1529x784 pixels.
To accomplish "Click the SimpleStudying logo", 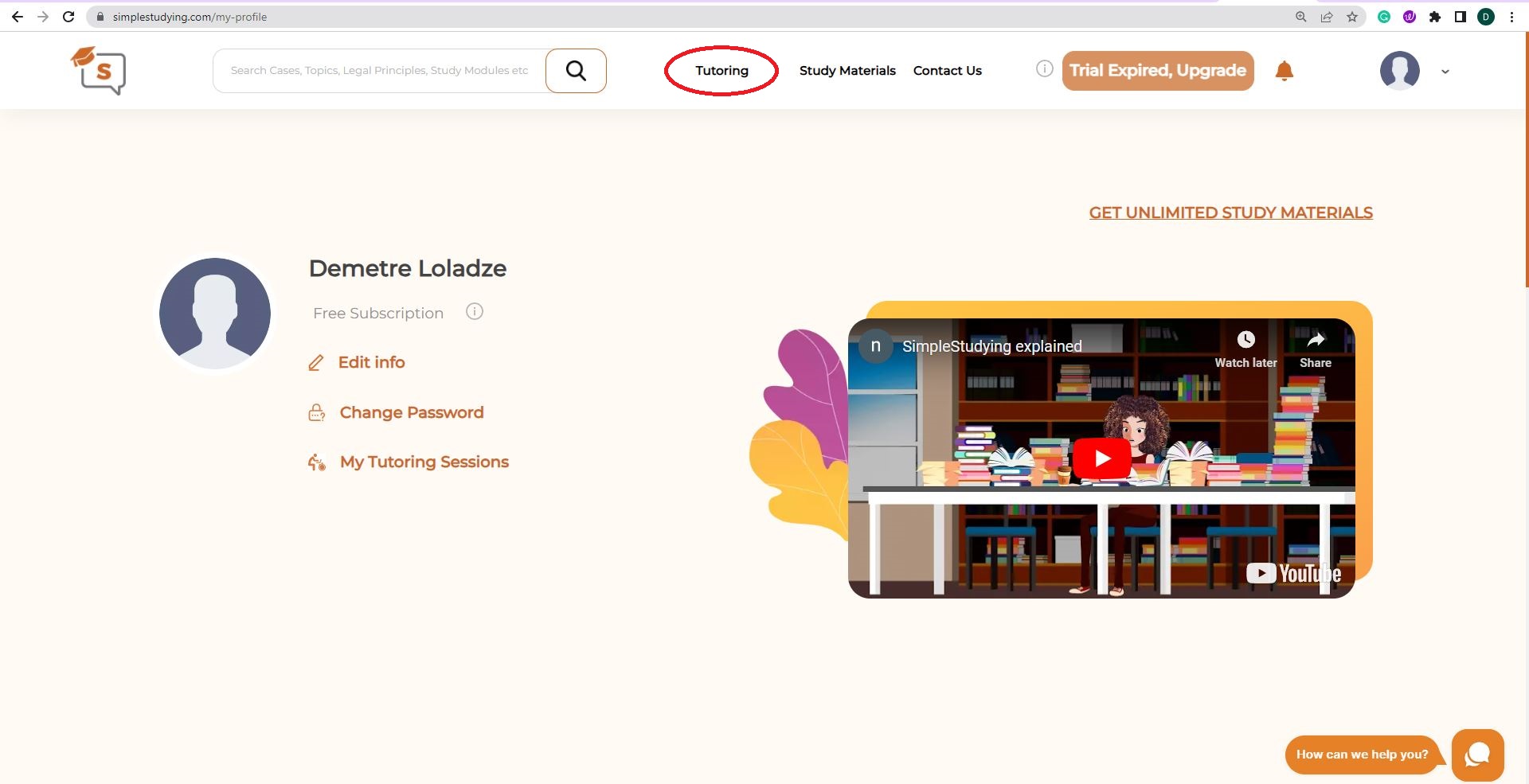I will pyautogui.click(x=98, y=71).
